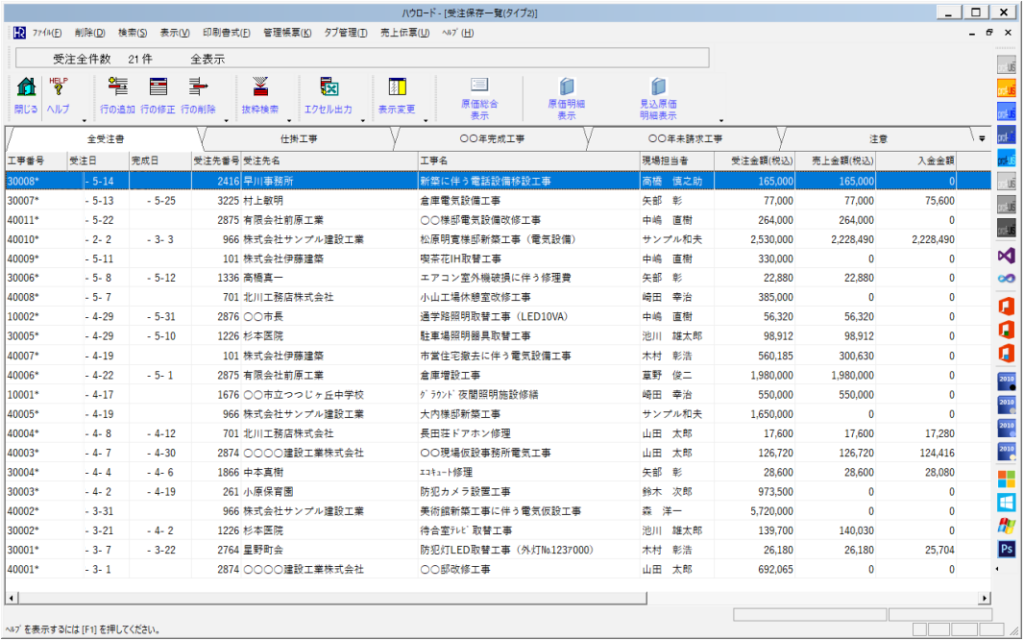Click the 原価明細表示 toolbar button

567,90
